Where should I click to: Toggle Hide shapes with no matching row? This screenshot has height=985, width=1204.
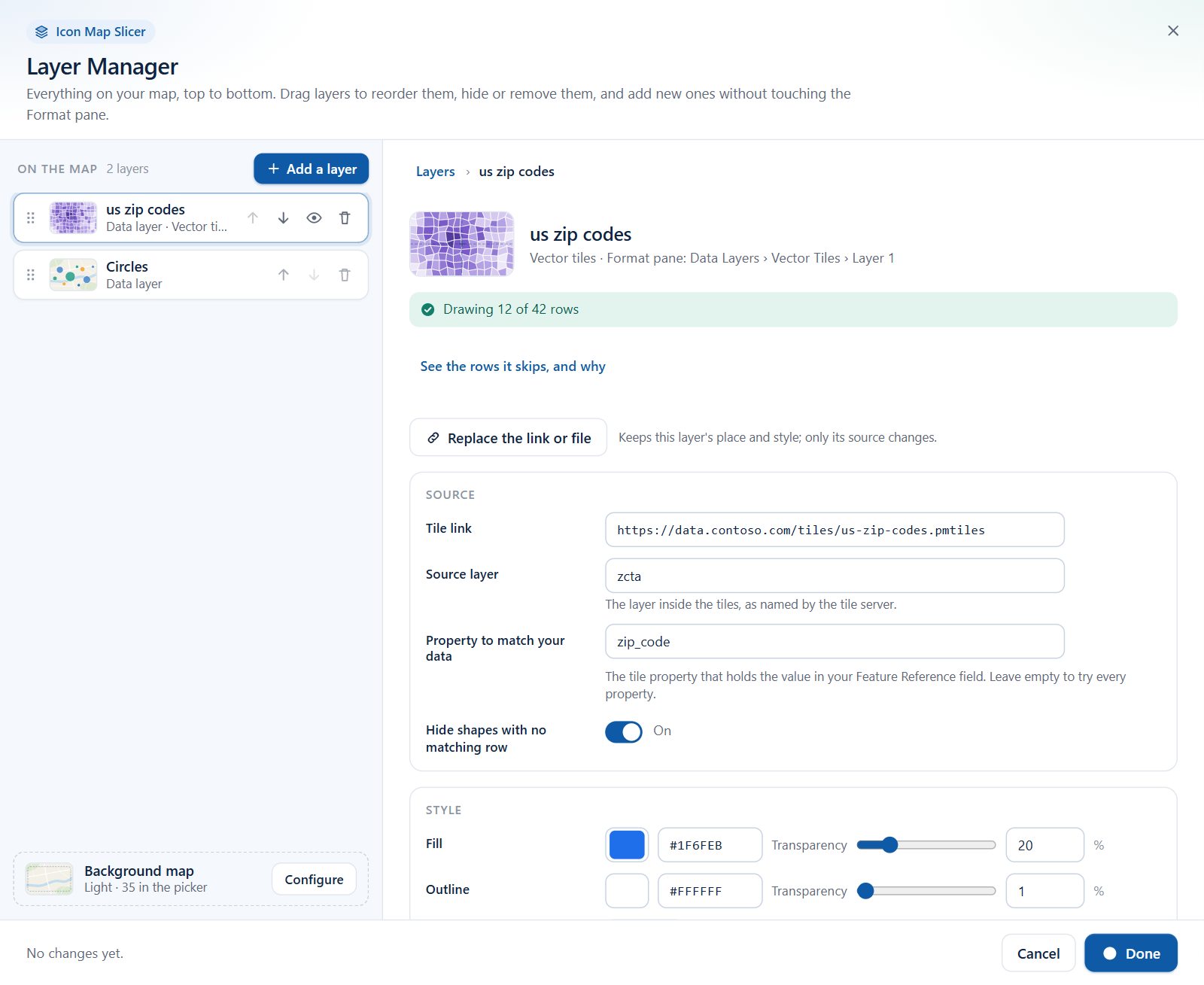click(624, 732)
